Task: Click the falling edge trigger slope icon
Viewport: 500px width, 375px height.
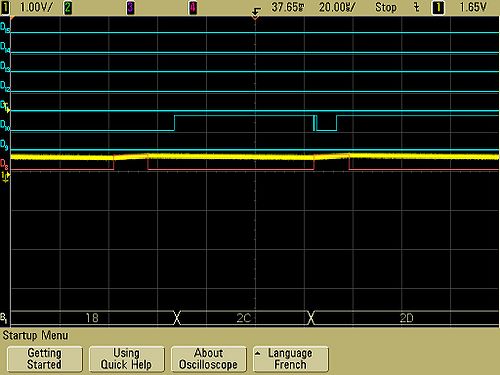Action: (x=416, y=7)
